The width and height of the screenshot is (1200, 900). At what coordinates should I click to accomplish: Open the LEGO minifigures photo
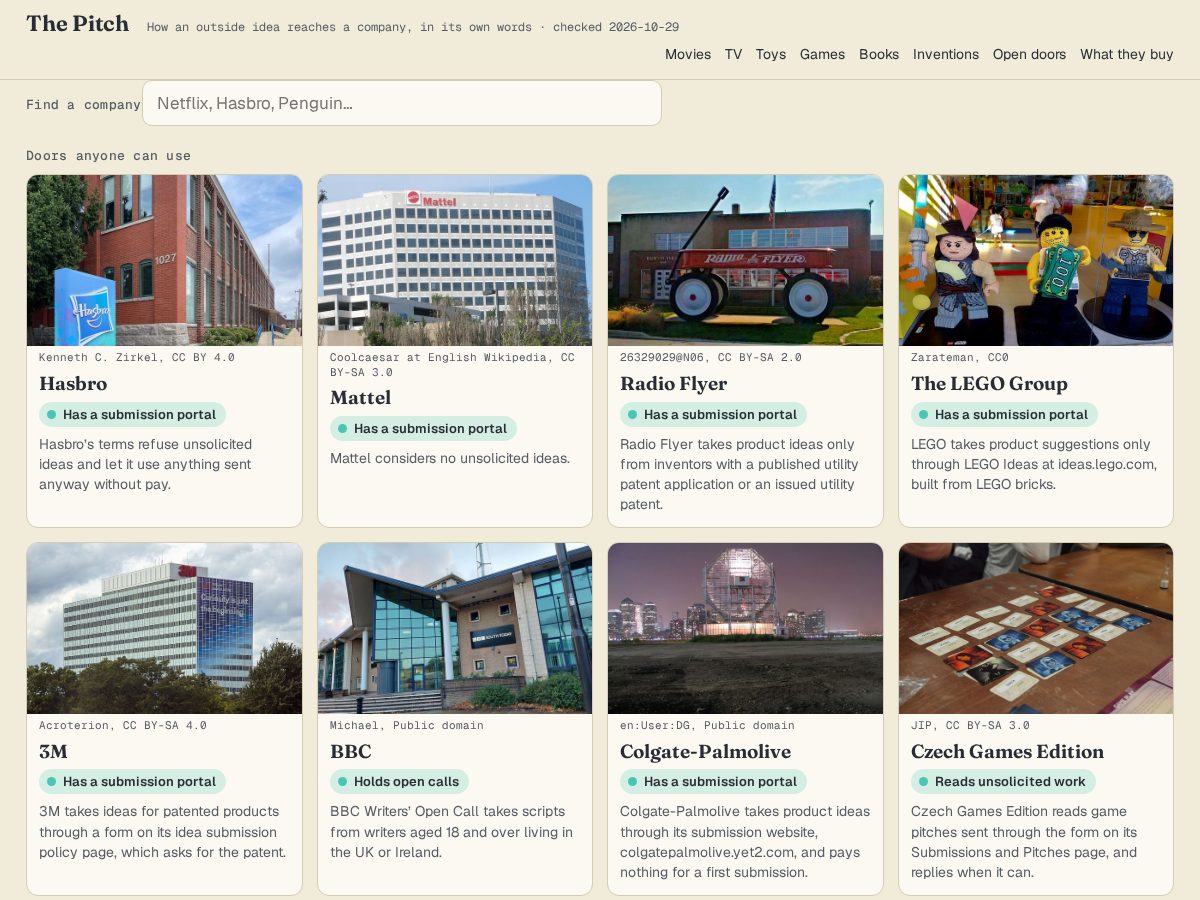coord(1036,260)
